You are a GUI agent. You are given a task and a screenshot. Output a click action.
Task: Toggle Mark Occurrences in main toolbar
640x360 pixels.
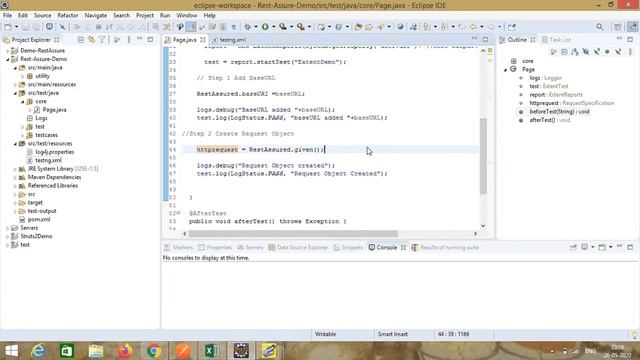point(191,27)
